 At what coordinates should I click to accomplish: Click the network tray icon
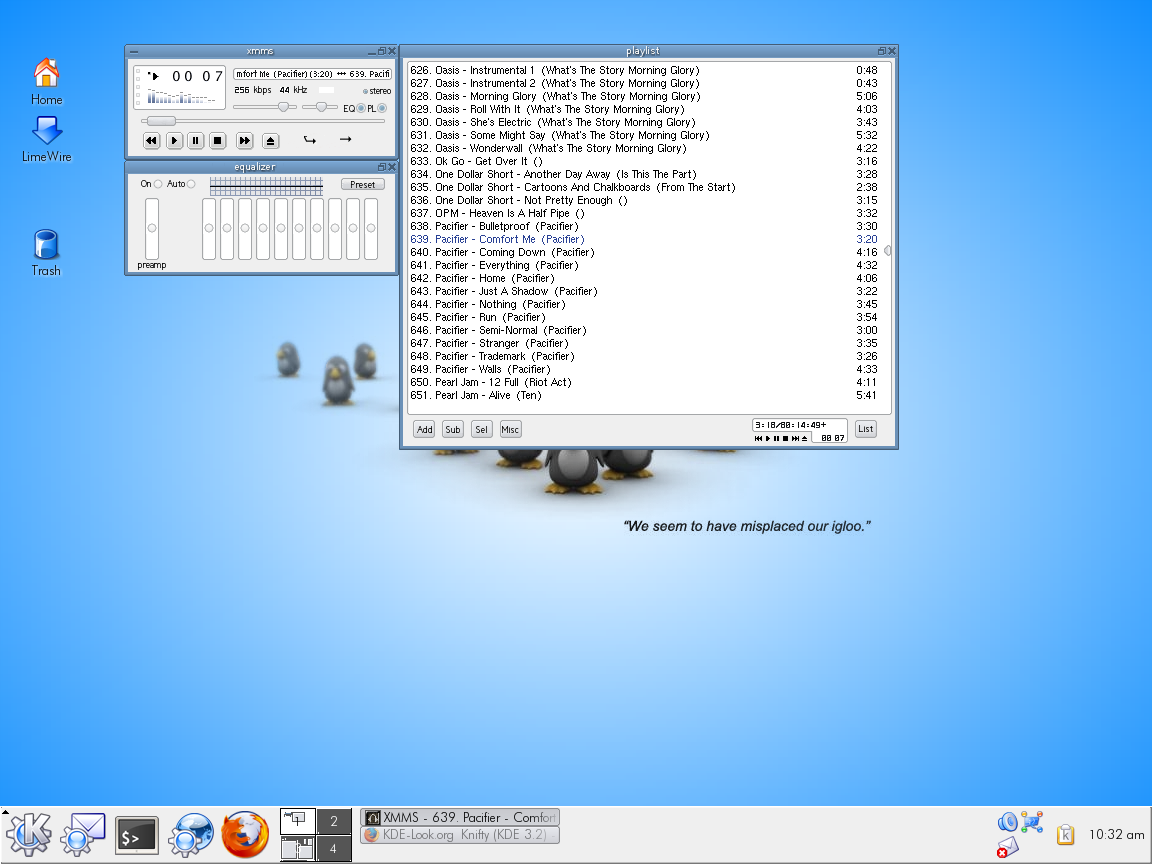(x=1032, y=821)
